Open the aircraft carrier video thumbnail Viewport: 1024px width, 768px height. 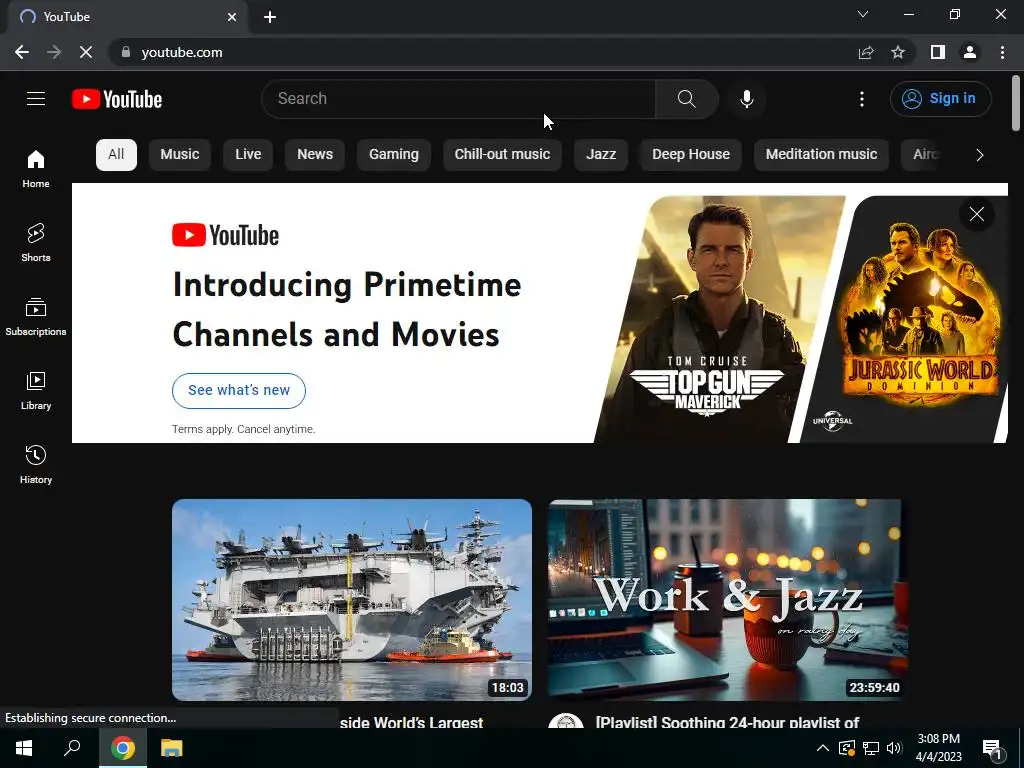(352, 600)
